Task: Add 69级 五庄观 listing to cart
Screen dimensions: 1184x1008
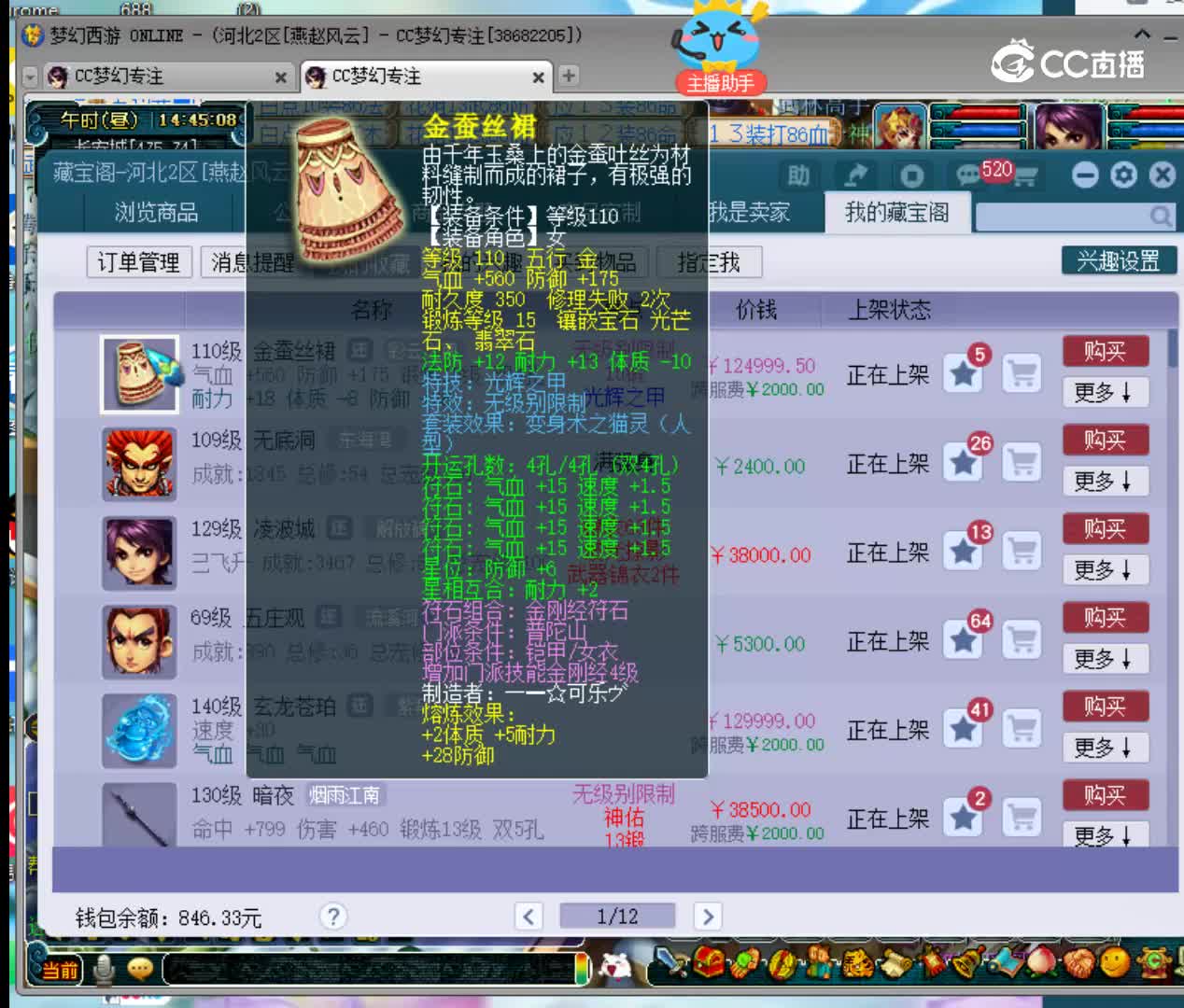Action: (x=1022, y=640)
